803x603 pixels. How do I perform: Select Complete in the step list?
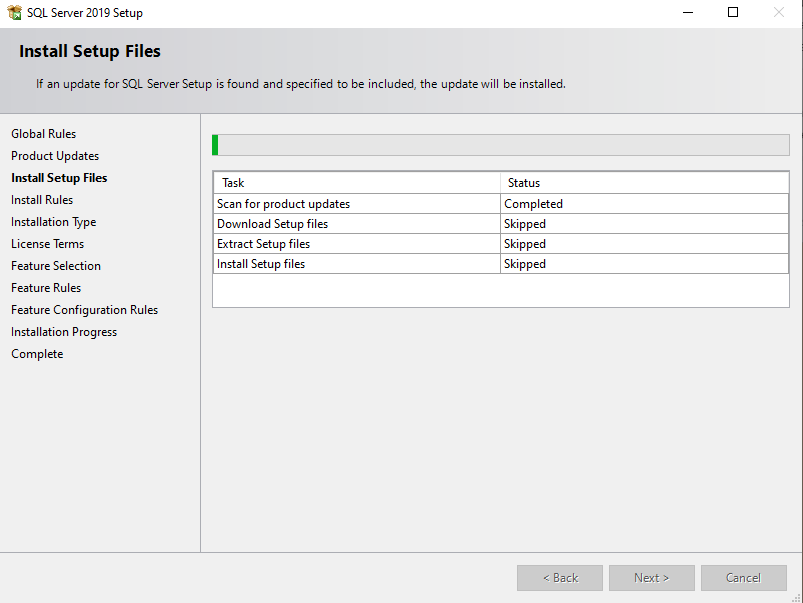click(37, 354)
